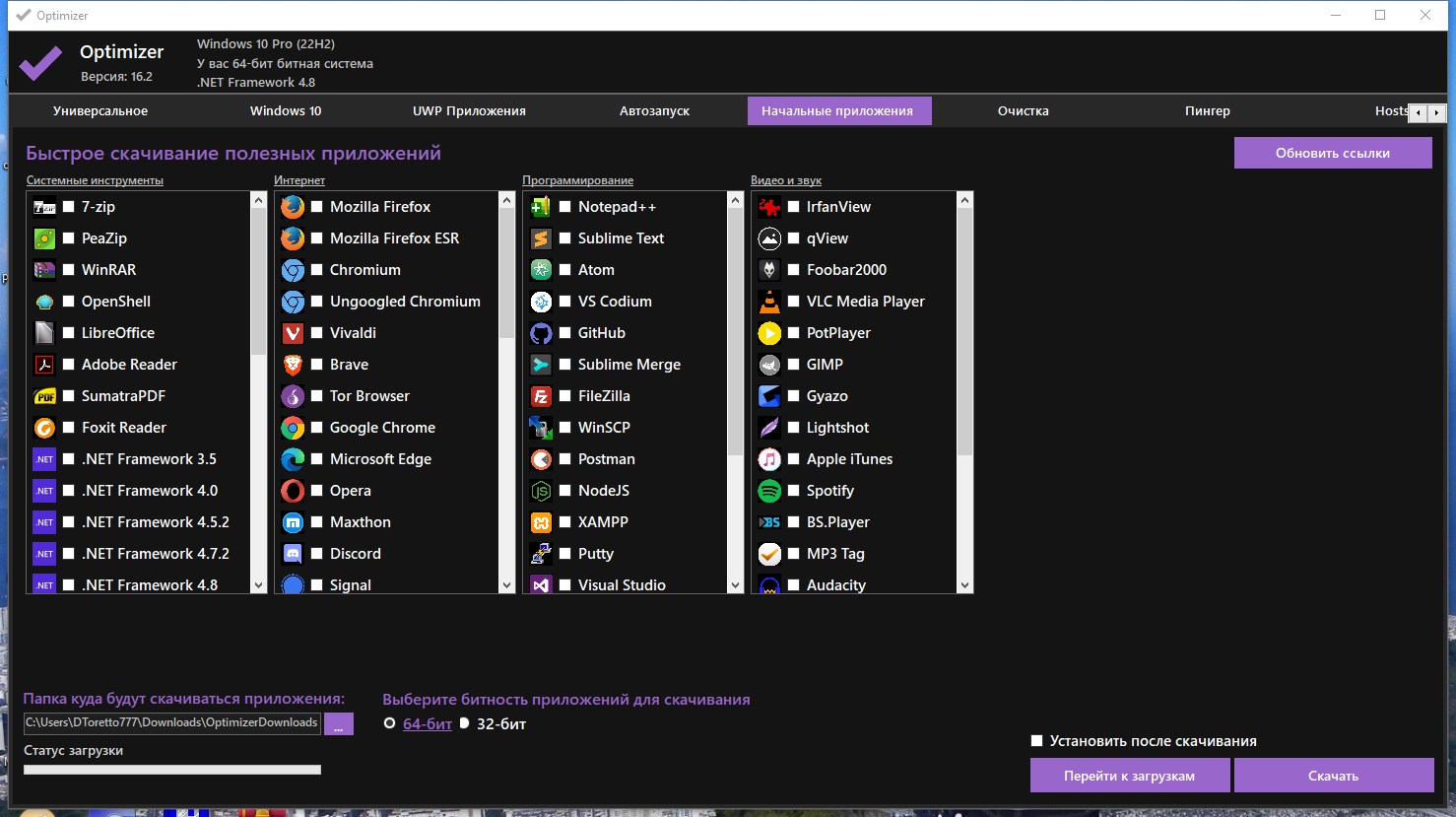This screenshot has height=817, width=1456.
Task: Toggle install after download checkbox
Action: 1036,741
